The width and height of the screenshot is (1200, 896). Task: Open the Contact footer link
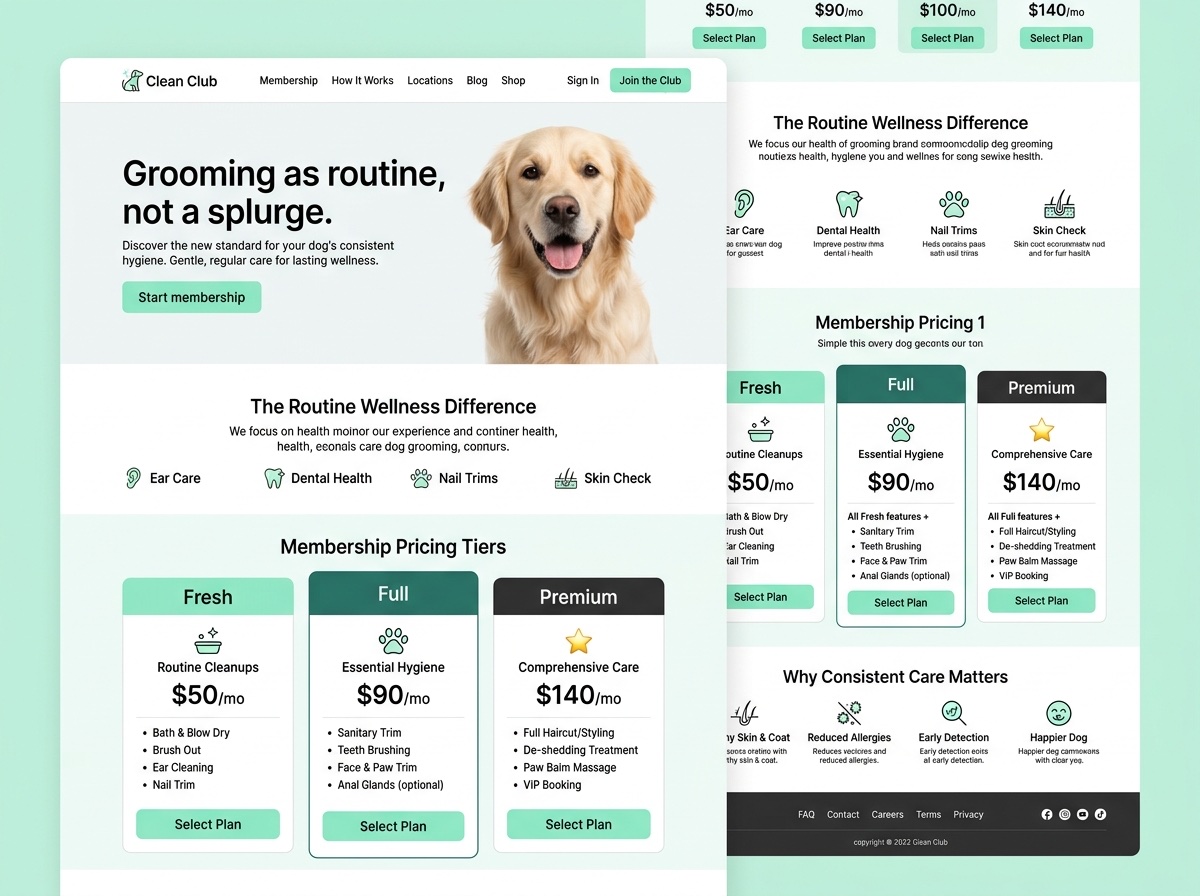point(843,815)
